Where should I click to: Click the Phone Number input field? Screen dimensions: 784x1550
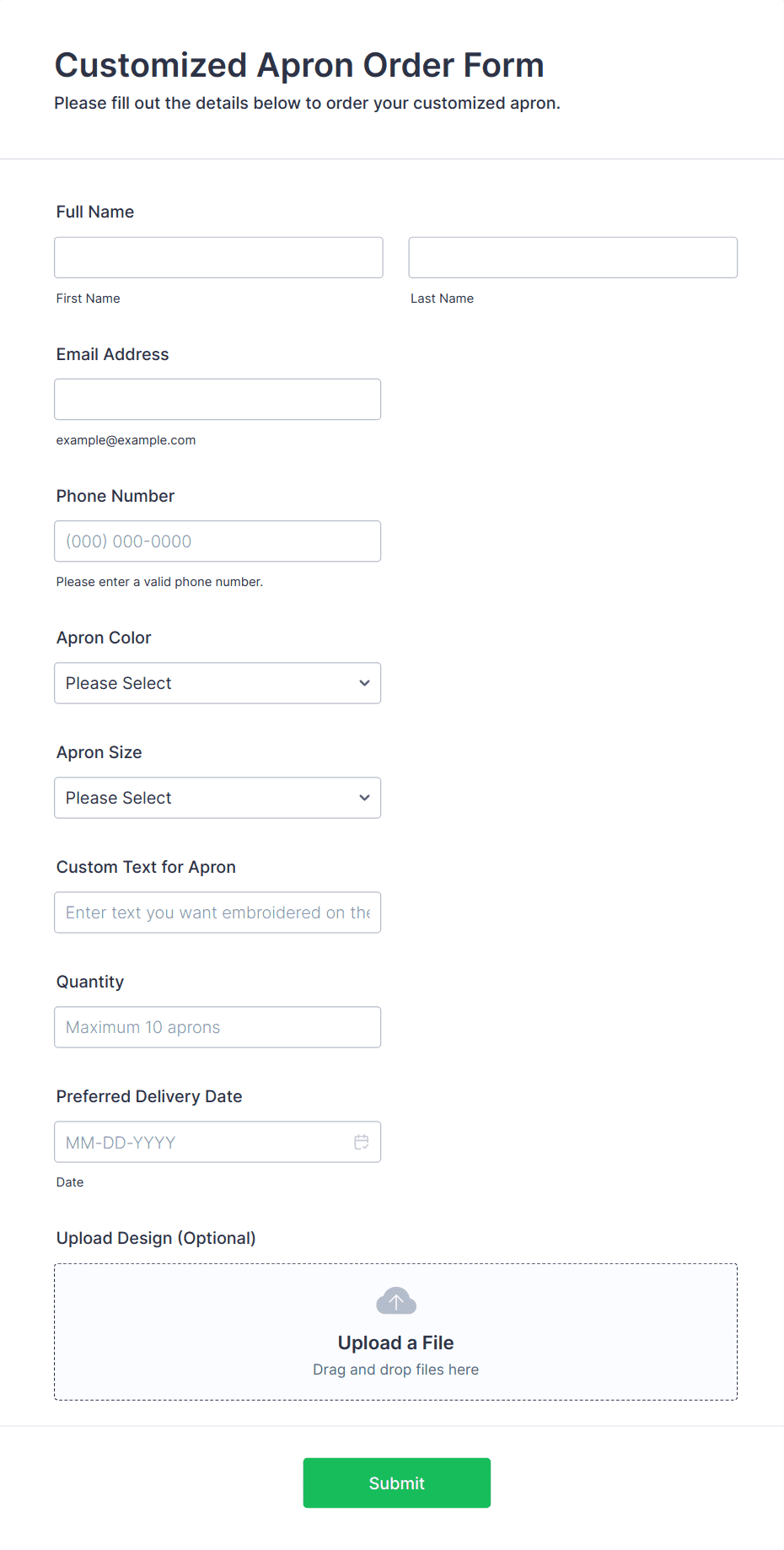point(217,541)
